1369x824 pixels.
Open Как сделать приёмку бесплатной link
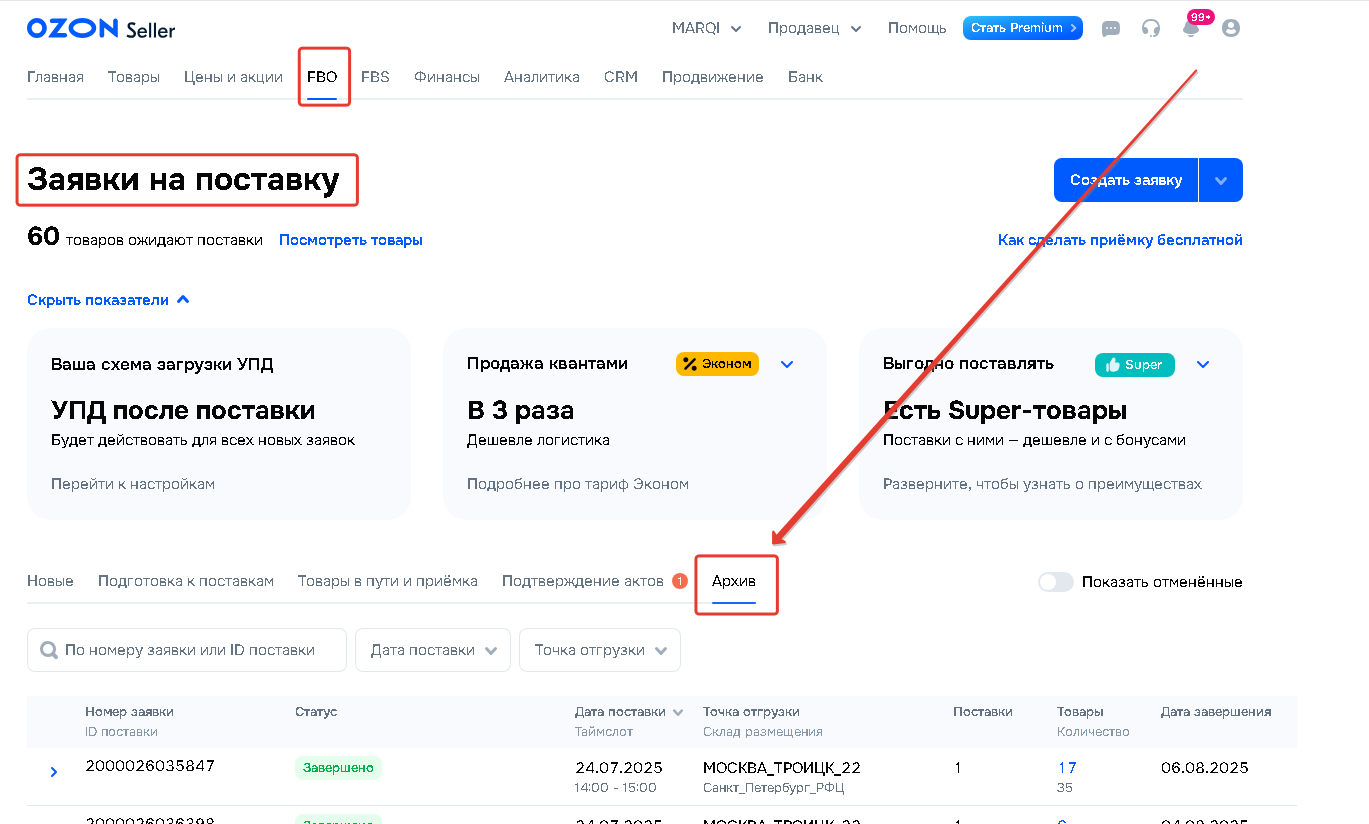[x=1120, y=240]
